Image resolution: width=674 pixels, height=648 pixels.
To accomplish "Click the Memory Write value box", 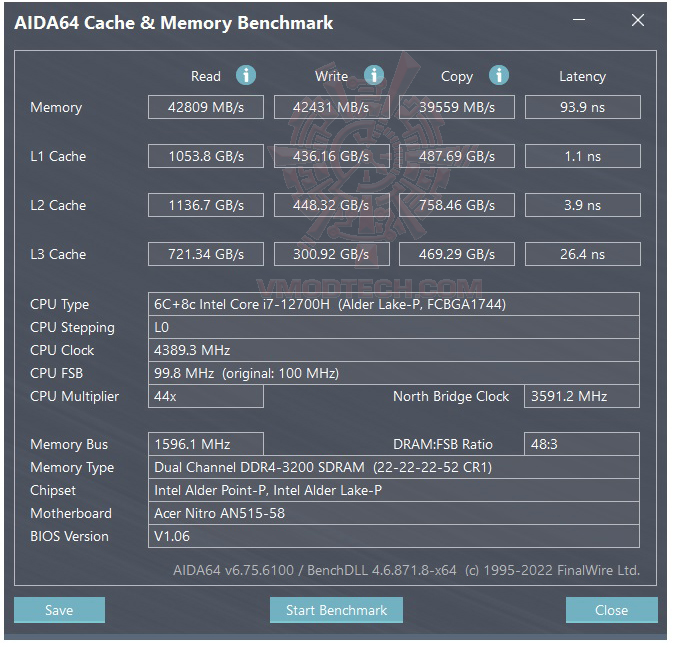I will 332,107.
